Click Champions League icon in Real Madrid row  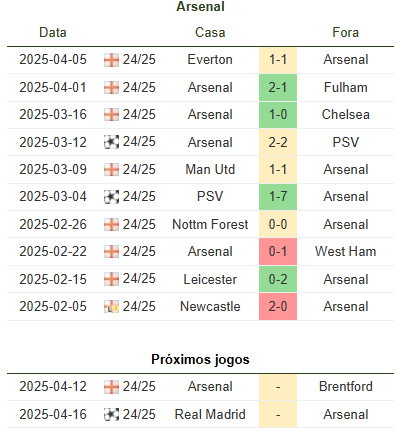111,415
